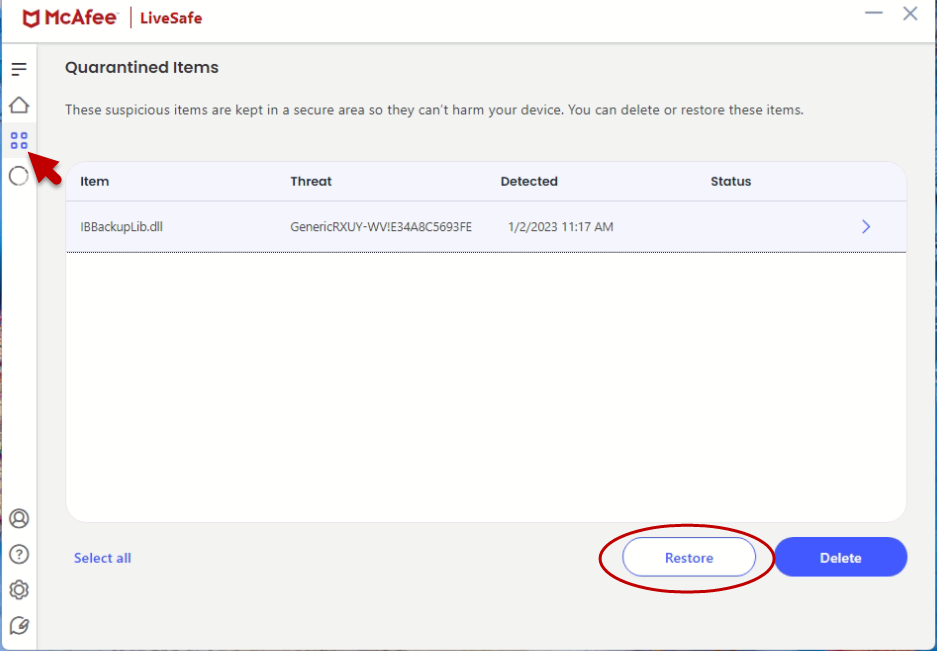Image resolution: width=937 pixels, height=651 pixels.
Task: Click the Detected column header
Action: point(529,182)
